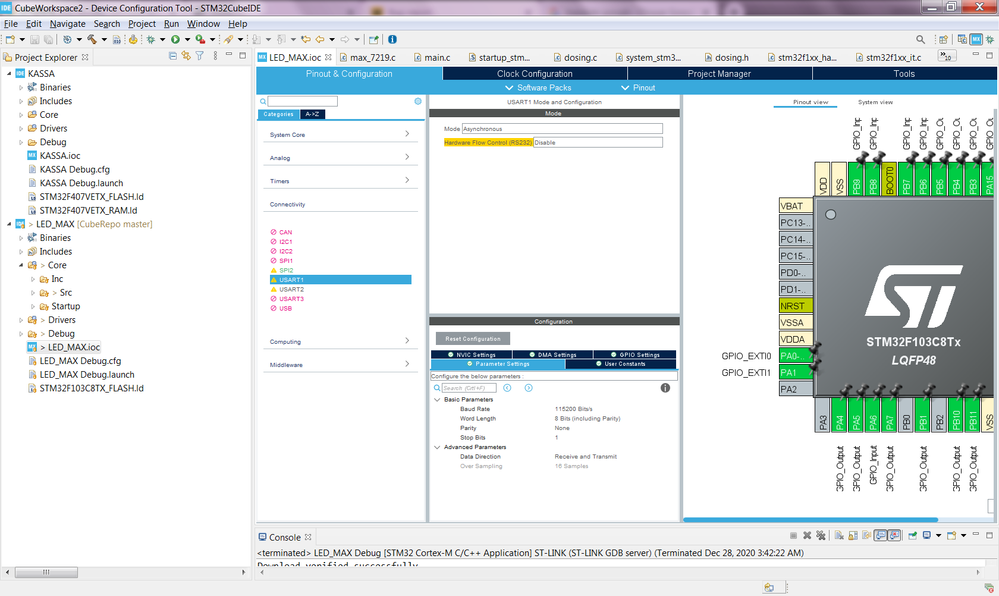This screenshot has width=999, height=596.
Task: Open the Software Packs dropdown
Action: click(x=538, y=88)
